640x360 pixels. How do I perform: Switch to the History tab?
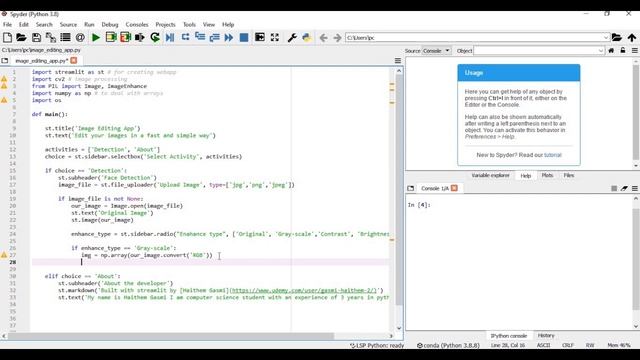click(546, 336)
